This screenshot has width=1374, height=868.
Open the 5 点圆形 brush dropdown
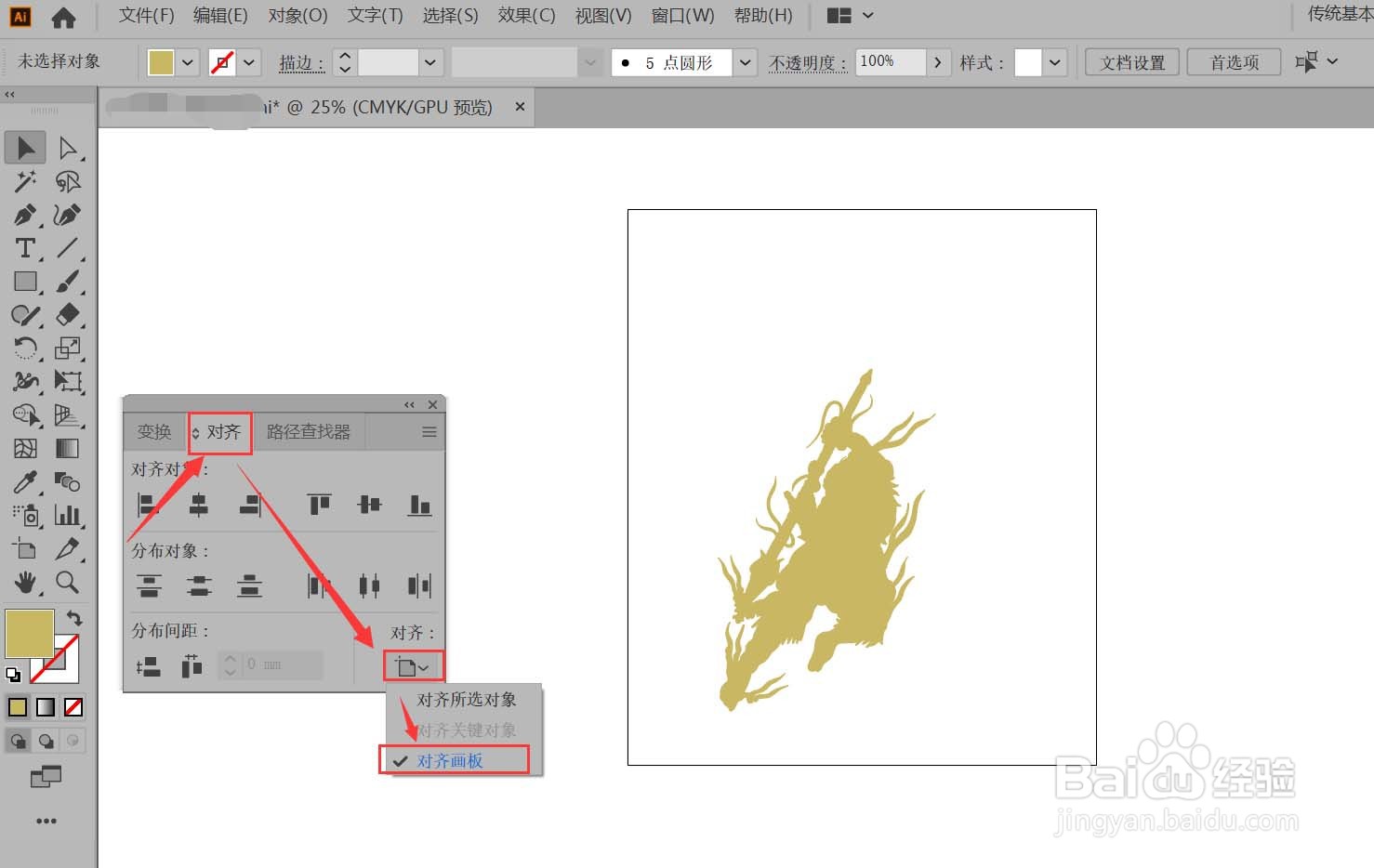coord(745,62)
